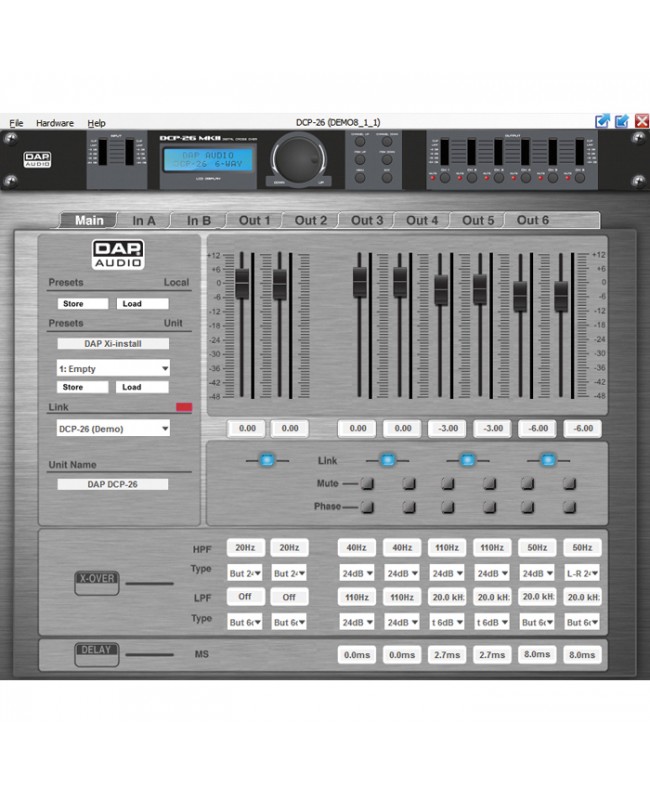Viewport: 650px width, 794px height.
Task: Open the '1: Empty' unit preset dropdown
Action: [x=113, y=368]
